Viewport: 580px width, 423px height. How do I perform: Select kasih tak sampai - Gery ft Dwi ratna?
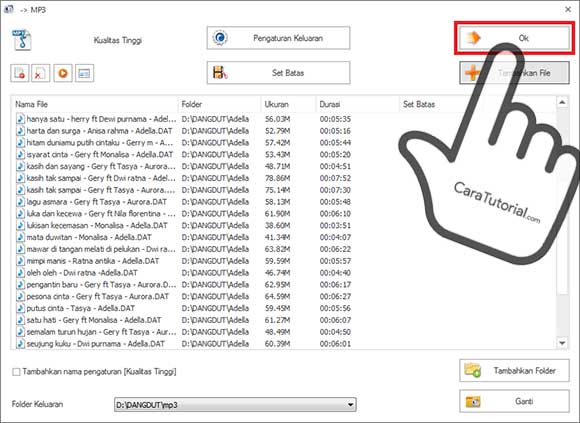101,178
